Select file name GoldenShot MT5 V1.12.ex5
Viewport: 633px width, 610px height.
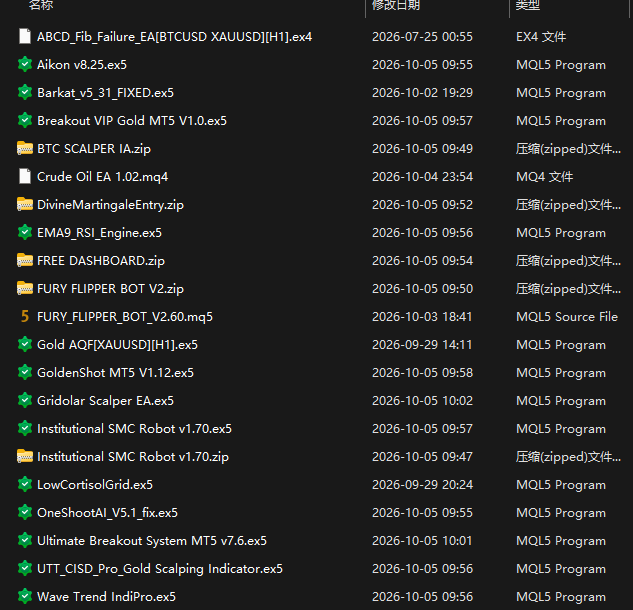(x=115, y=373)
